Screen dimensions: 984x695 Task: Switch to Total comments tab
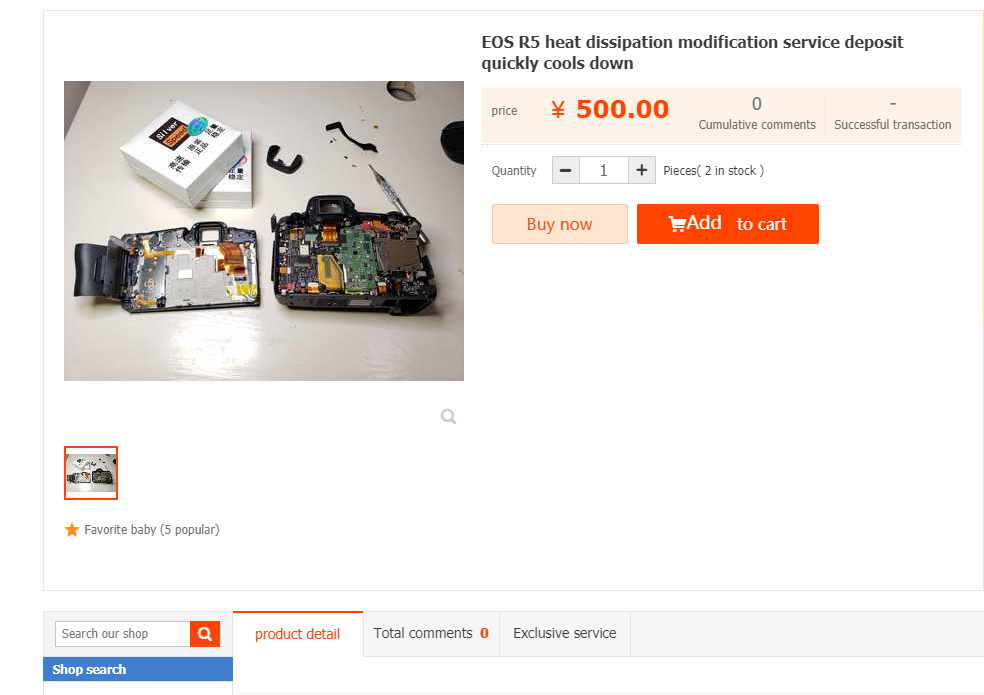pos(431,633)
